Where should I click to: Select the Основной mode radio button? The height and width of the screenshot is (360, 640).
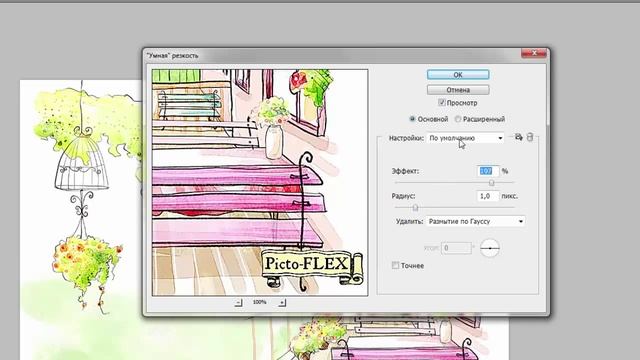pos(412,119)
